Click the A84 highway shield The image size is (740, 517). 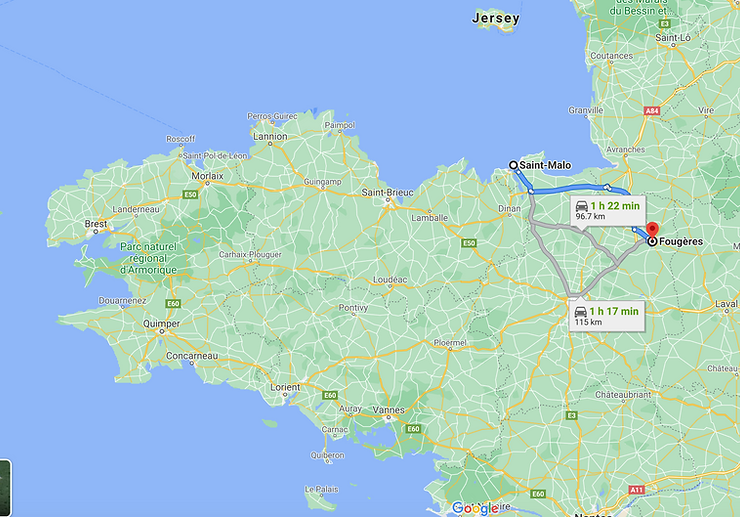click(652, 111)
